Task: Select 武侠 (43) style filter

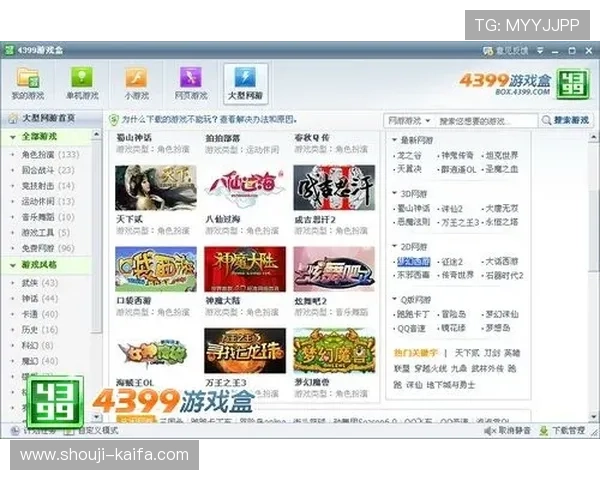Action: (40, 283)
